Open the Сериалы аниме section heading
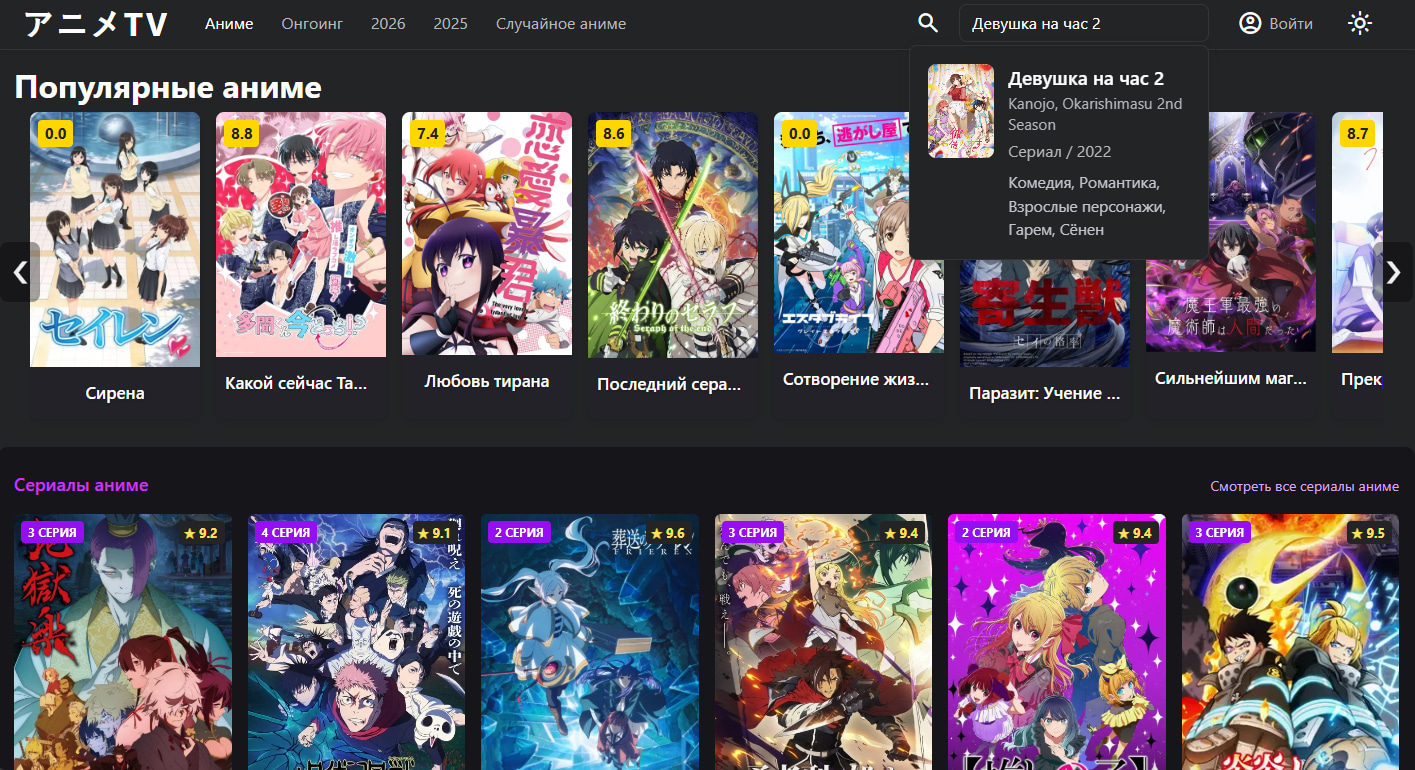 [x=81, y=485]
